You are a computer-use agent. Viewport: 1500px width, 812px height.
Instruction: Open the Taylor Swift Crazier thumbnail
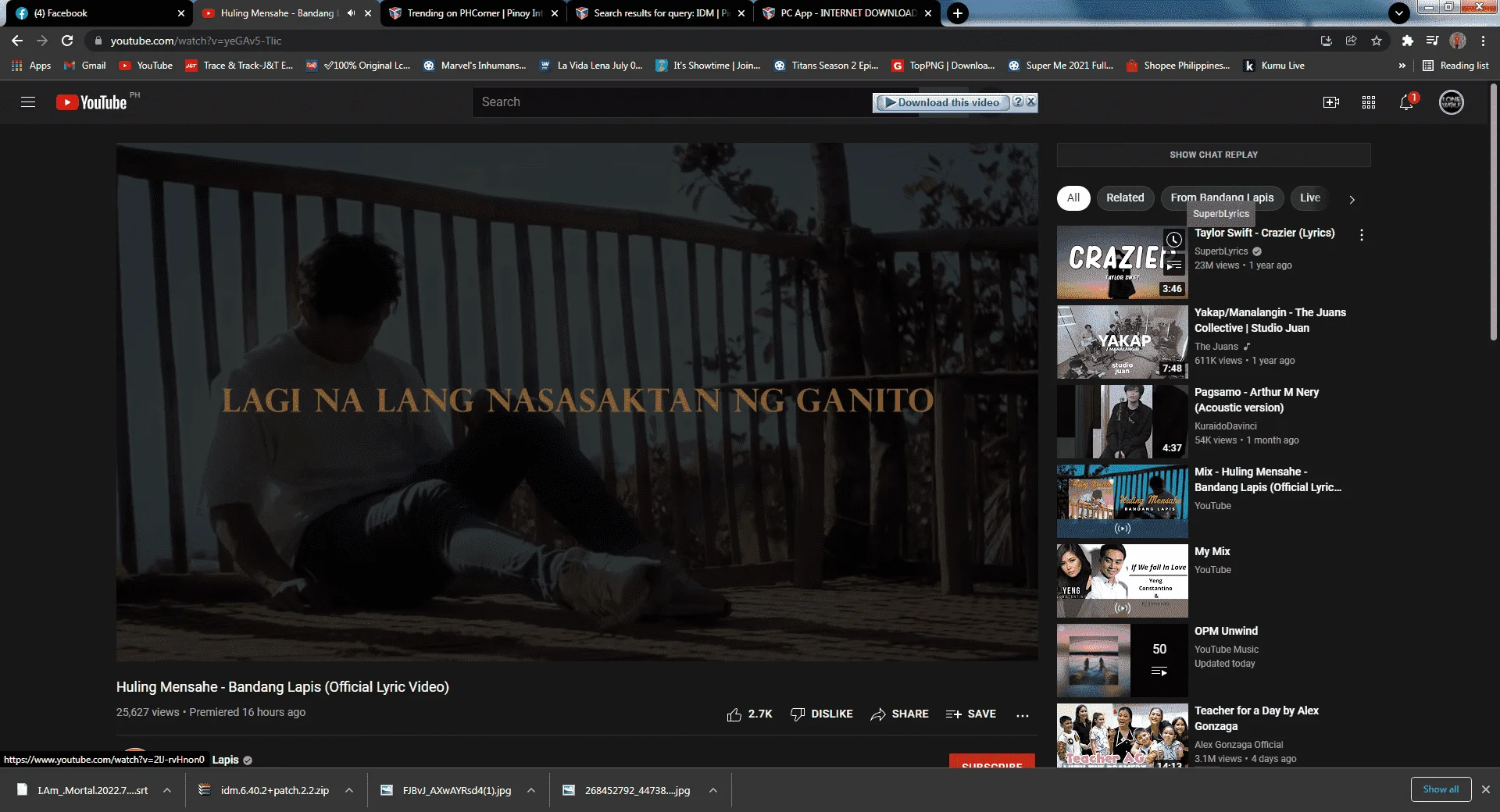pos(1122,262)
